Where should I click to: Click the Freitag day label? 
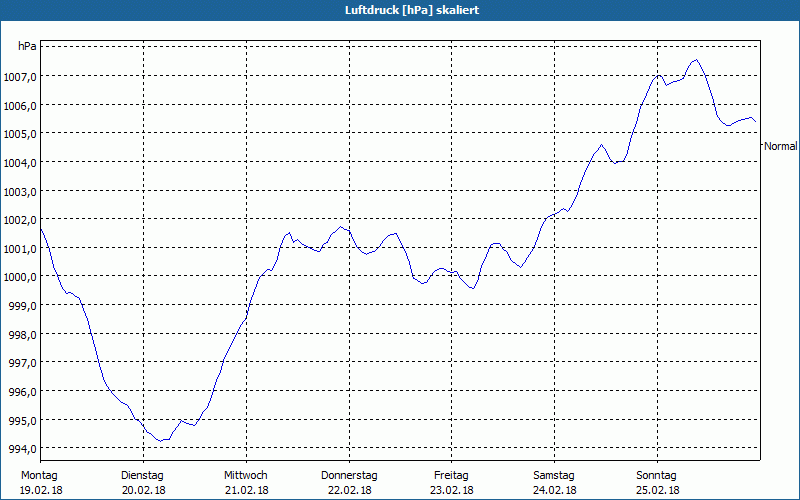451,476
